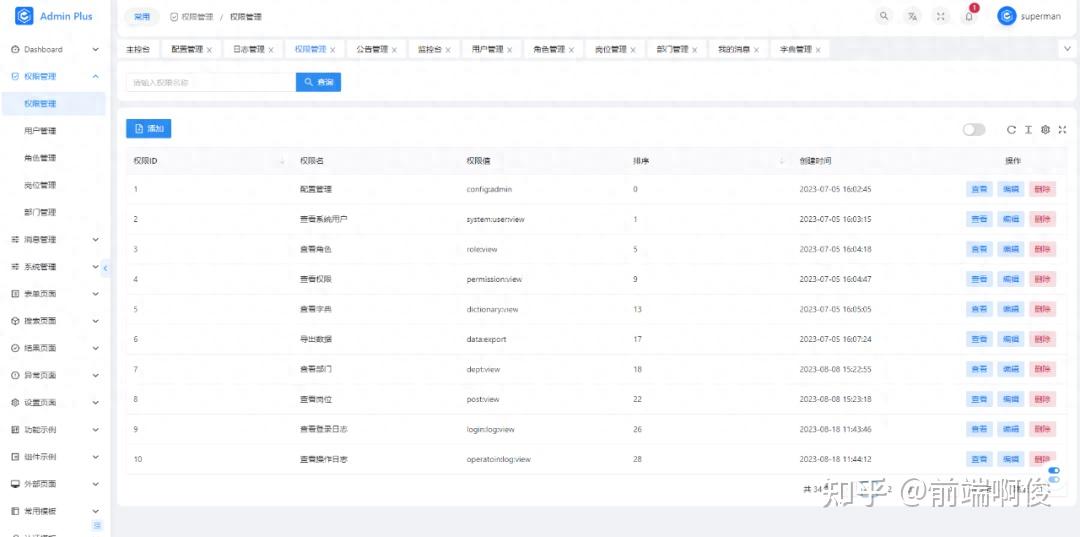Focus the permission name search field
The width and height of the screenshot is (1080, 537).
211,82
